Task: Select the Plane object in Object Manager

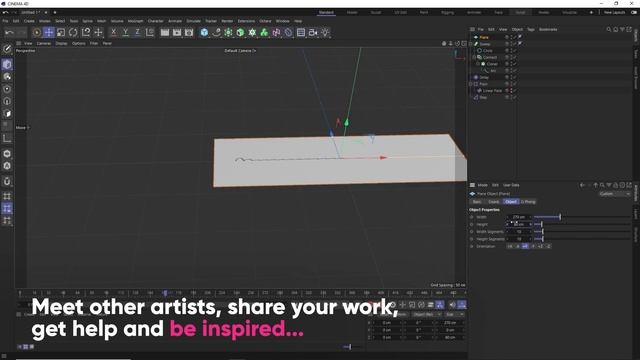Action: (484, 37)
